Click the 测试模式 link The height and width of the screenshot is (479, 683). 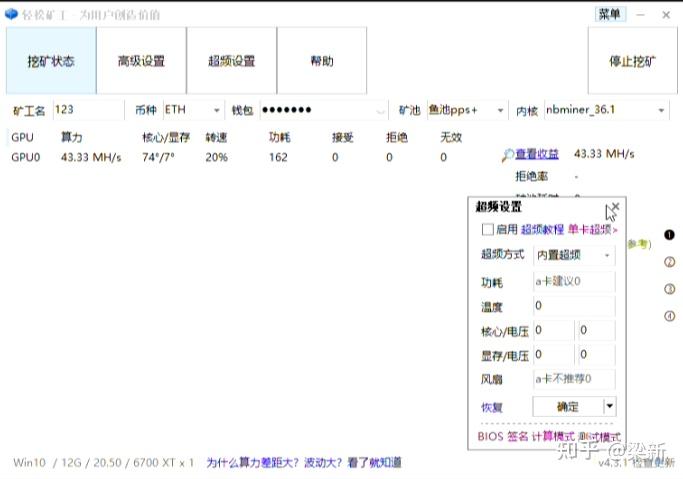coord(599,436)
